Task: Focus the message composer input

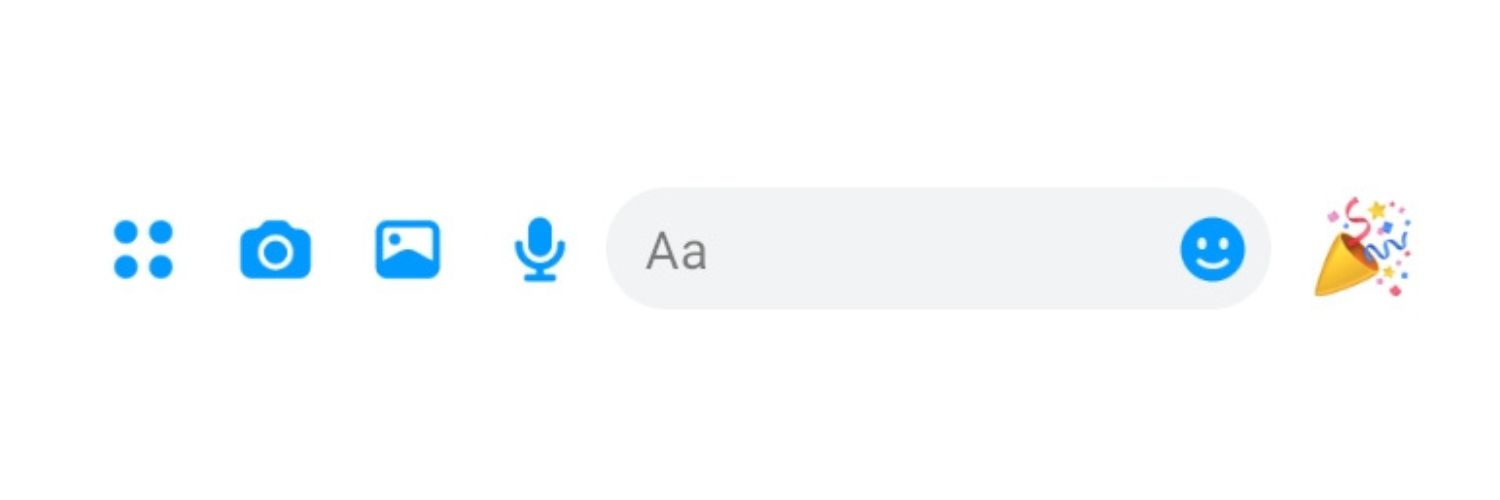Action: point(938,248)
